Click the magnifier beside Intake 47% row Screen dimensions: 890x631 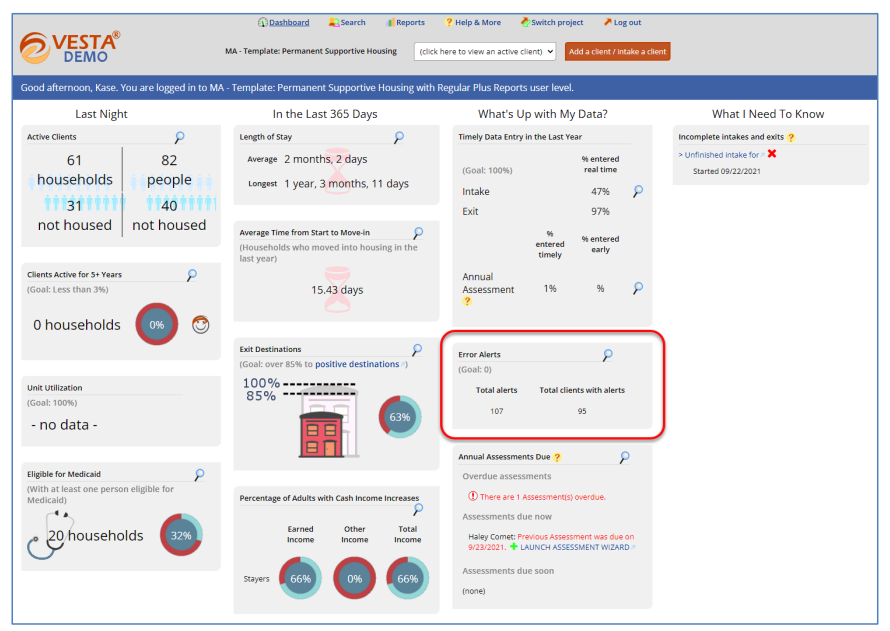pyautogui.click(x=637, y=190)
